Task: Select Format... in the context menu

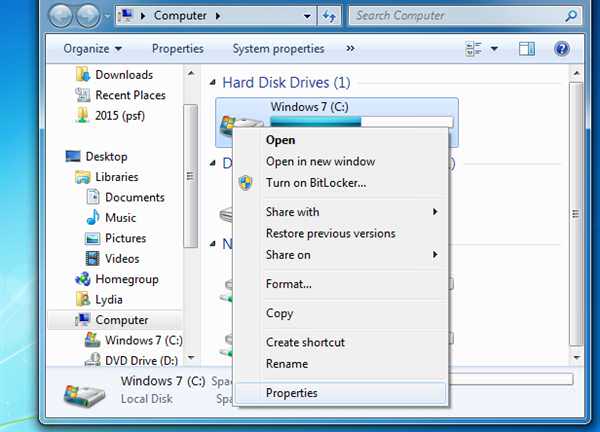Action: click(342, 284)
